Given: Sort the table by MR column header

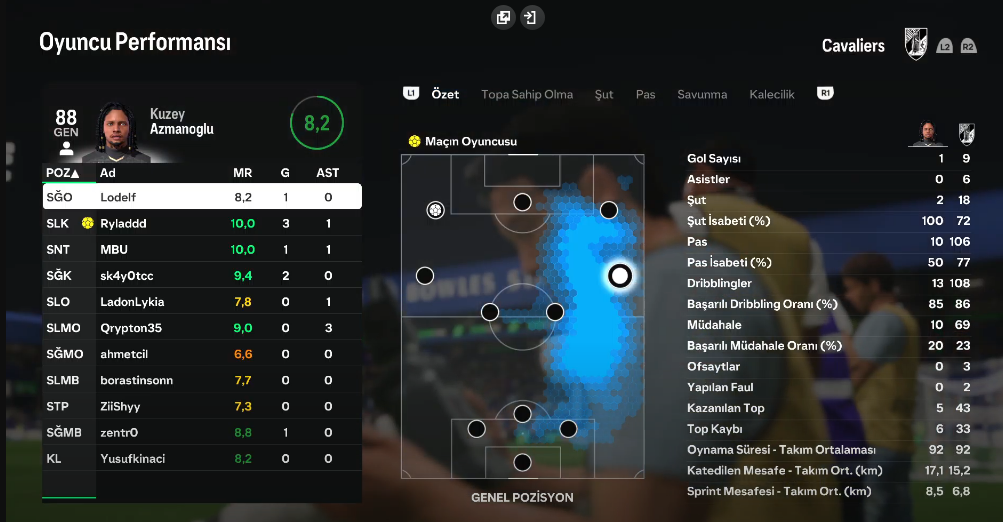Looking at the screenshot, I should (242, 173).
